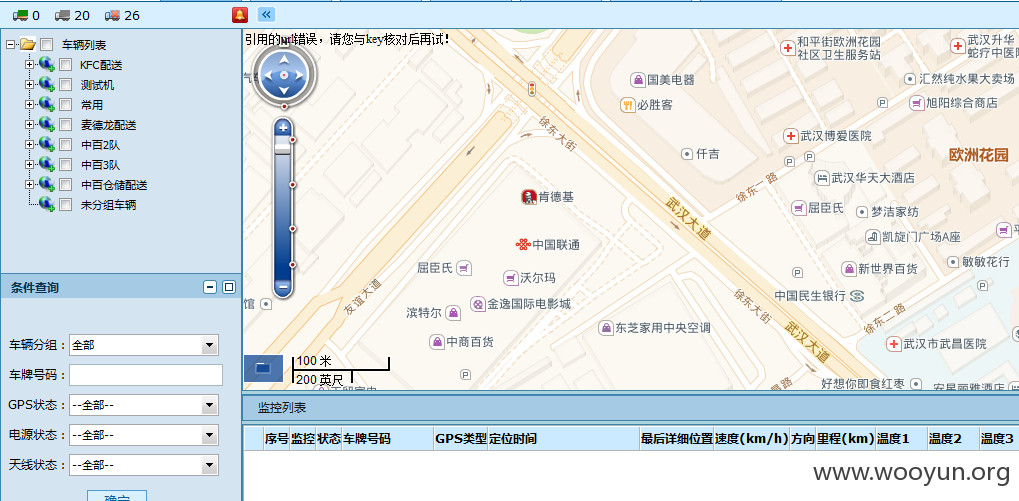Screen dimensions: 1019x501
Task: Expand the KFC配送 tree node
Action: pos(29,64)
